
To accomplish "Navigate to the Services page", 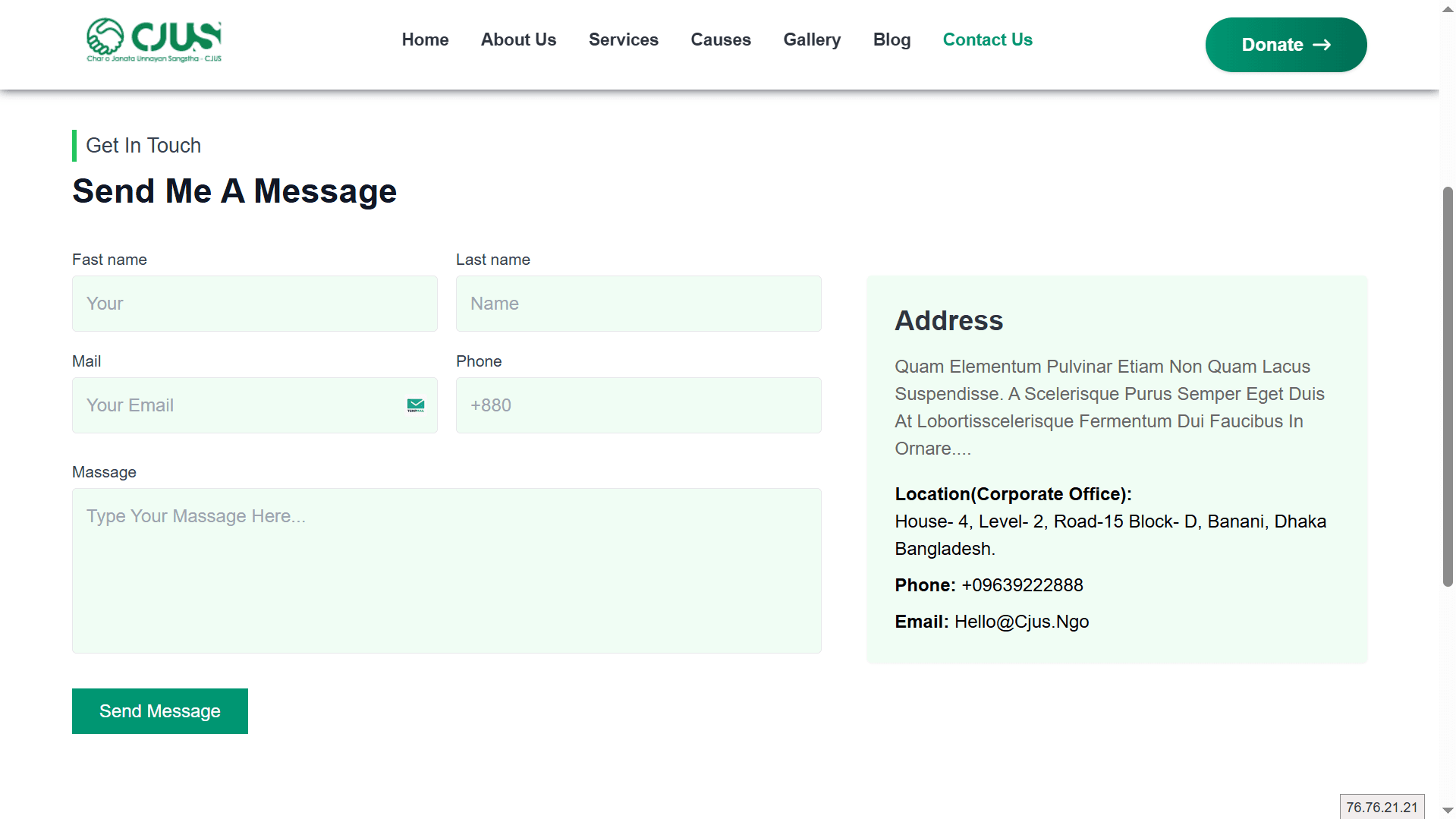I will tap(623, 39).
